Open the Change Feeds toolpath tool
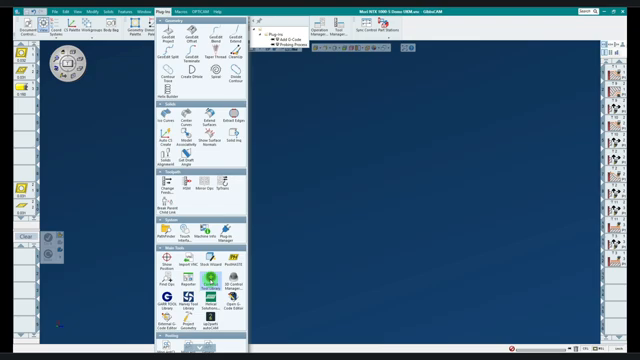The width and height of the screenshot is (640, 360). (x=167, y=185)
